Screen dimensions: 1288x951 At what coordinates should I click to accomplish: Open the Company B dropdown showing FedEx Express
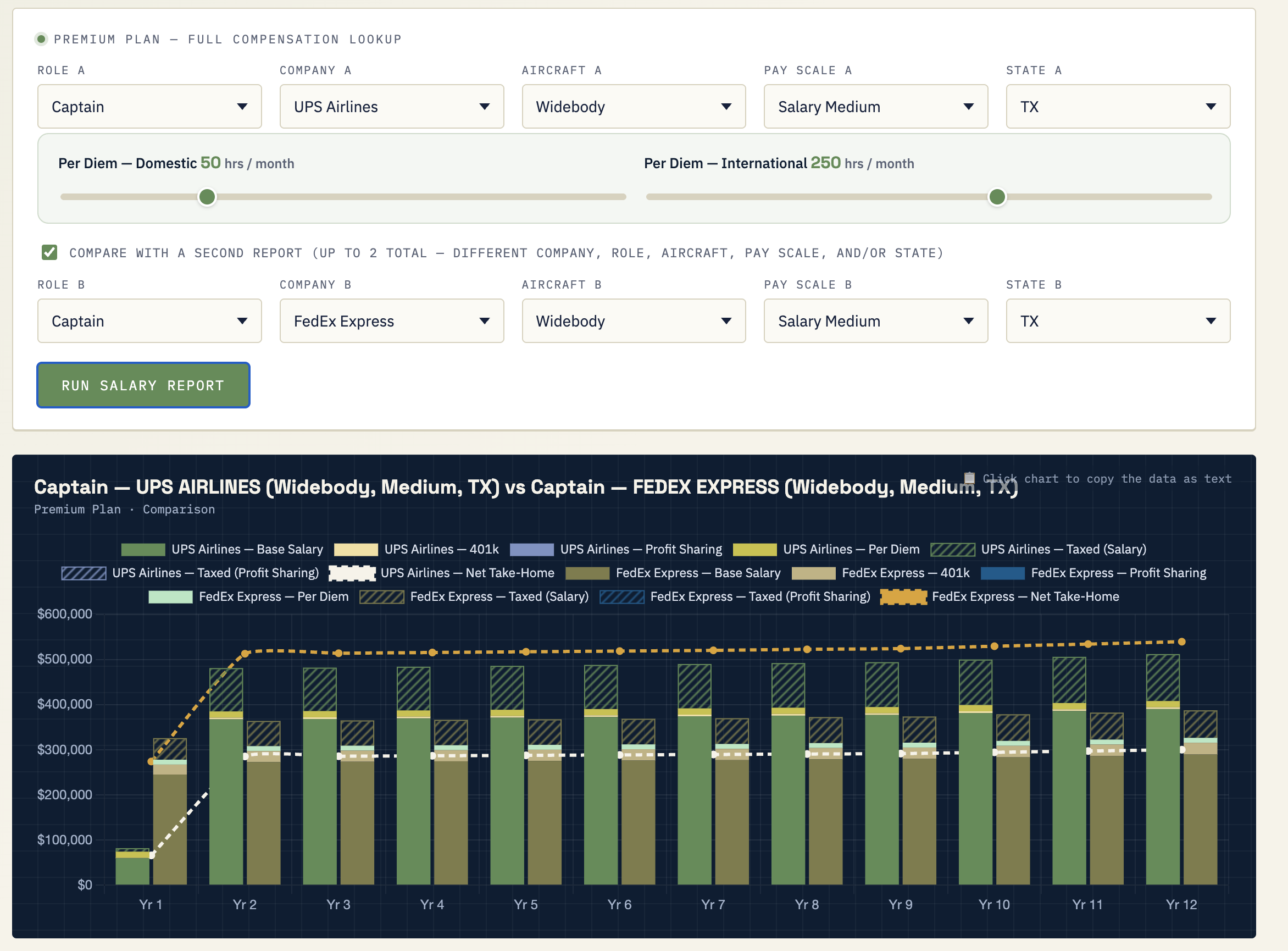(391, 320)
